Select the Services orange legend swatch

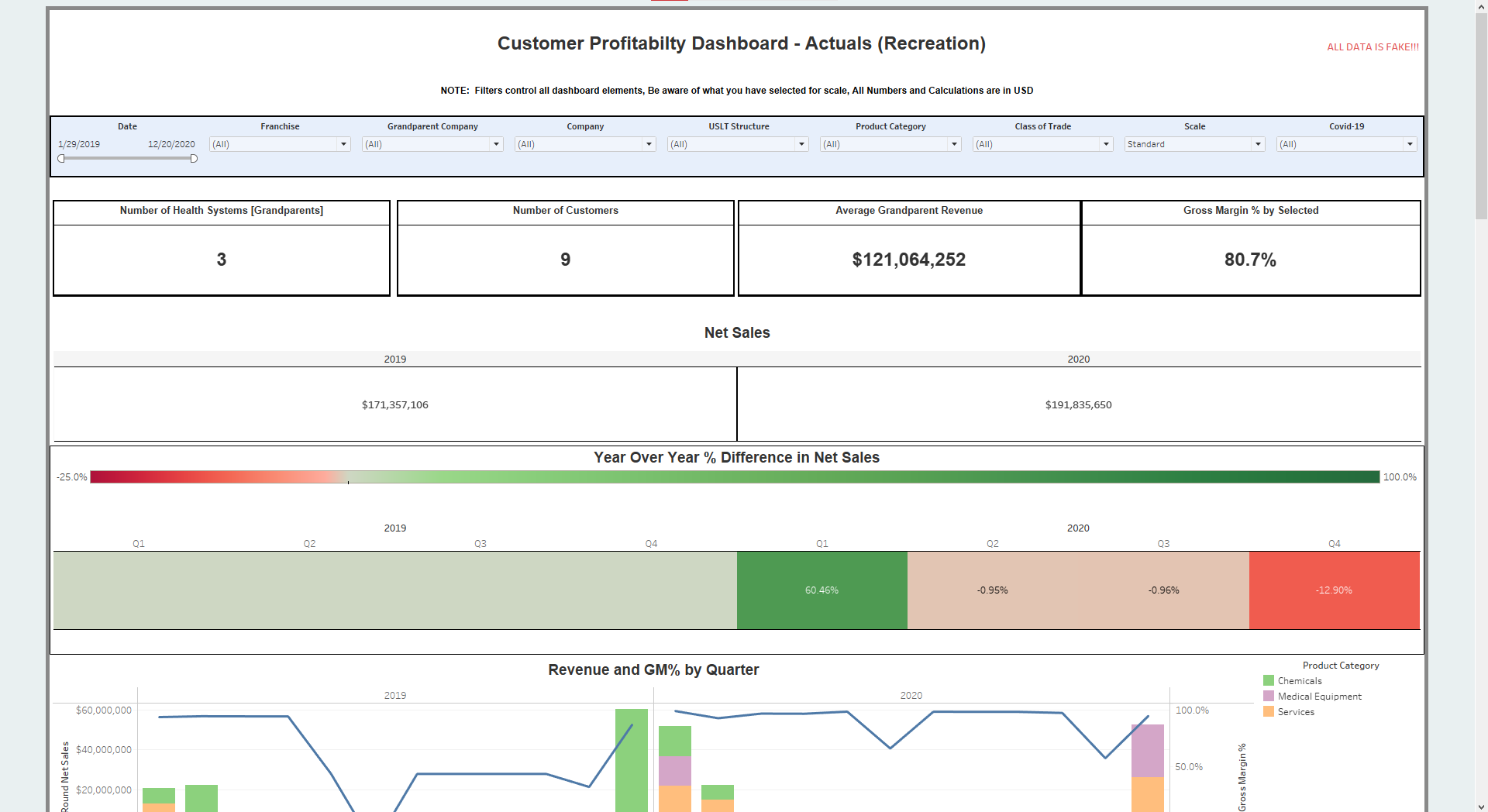1269,712
